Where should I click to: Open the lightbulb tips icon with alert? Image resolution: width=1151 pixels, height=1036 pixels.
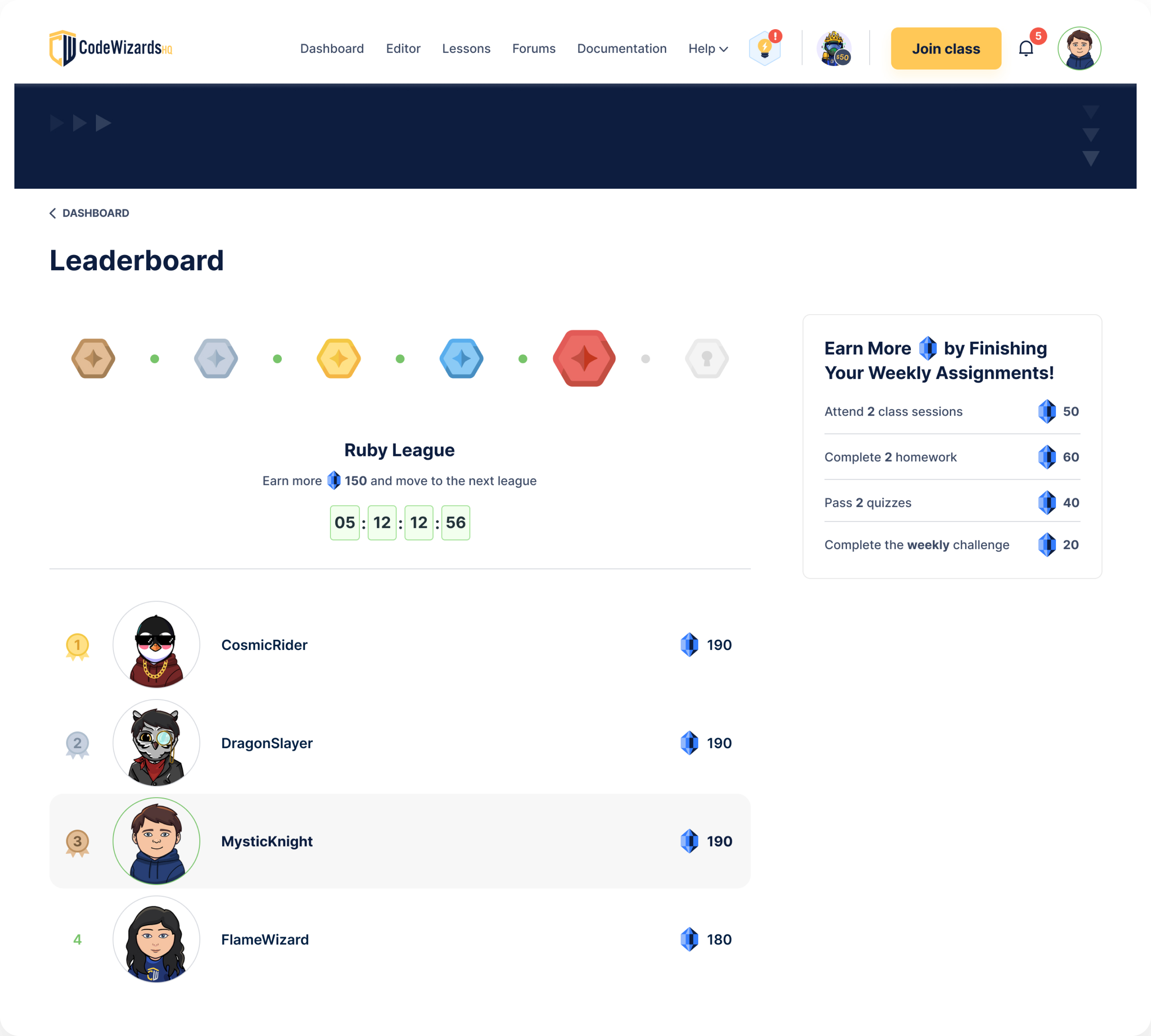click(765, 48)
